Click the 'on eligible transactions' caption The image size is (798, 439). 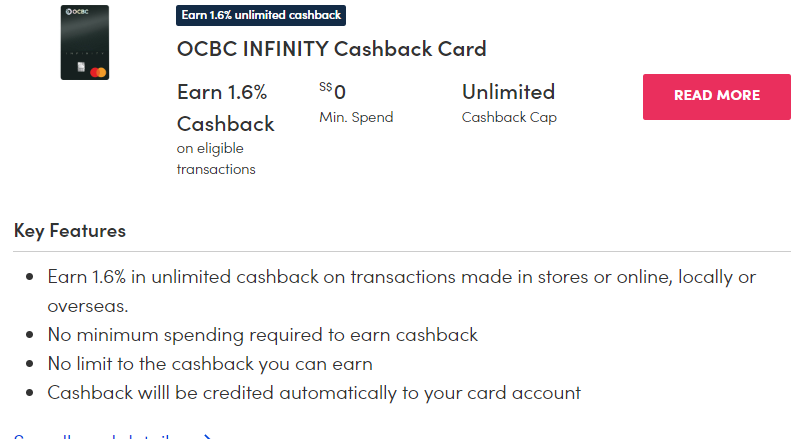pos(216,159)
